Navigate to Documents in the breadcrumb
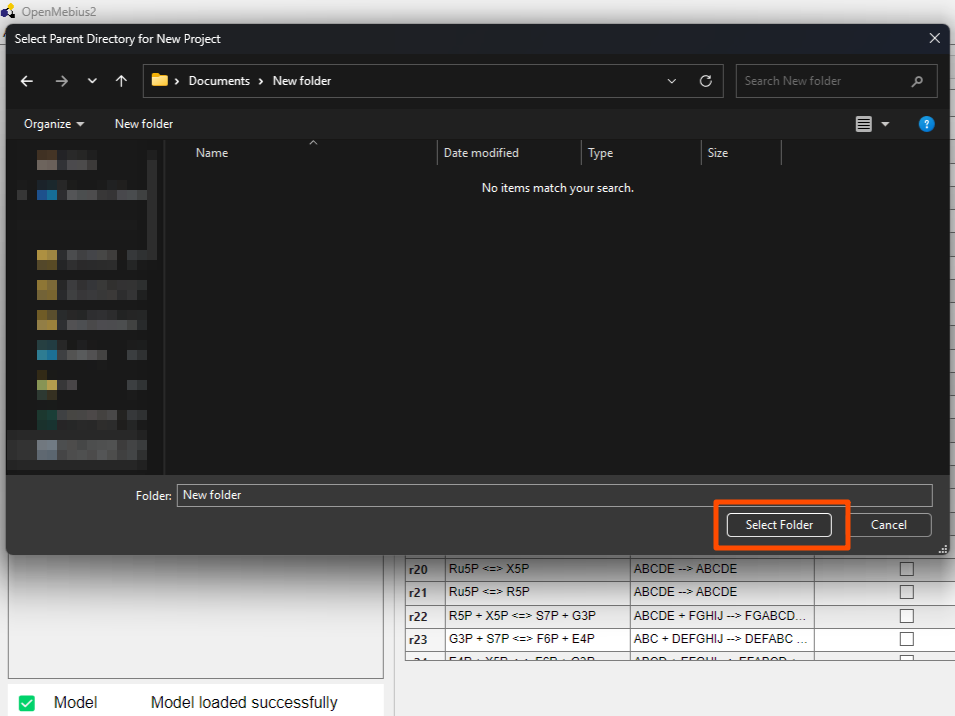The height and width of the screenshot is (716, 955). [219, 81]
